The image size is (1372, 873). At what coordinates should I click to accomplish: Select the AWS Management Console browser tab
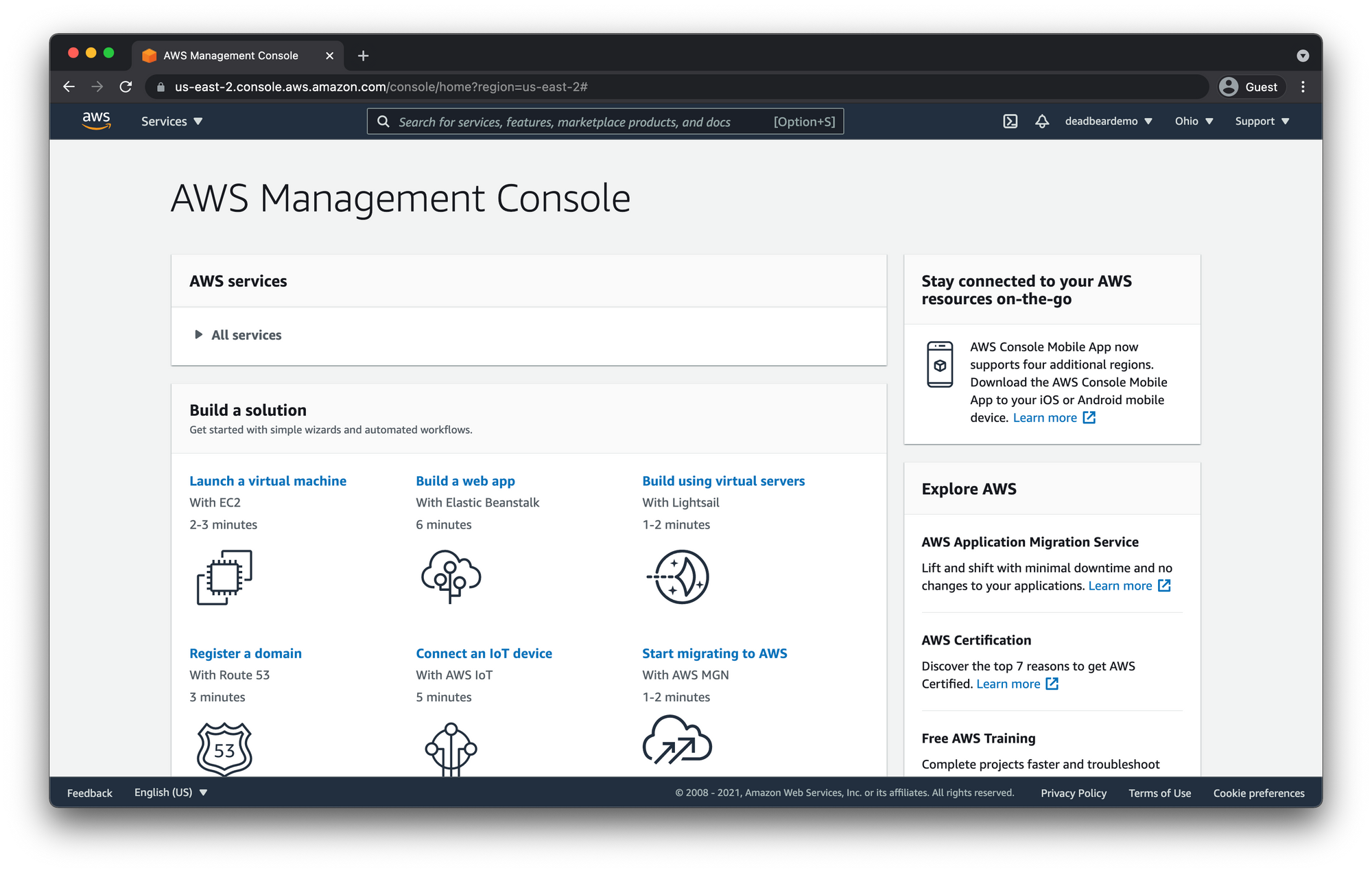tap(230, 56)
